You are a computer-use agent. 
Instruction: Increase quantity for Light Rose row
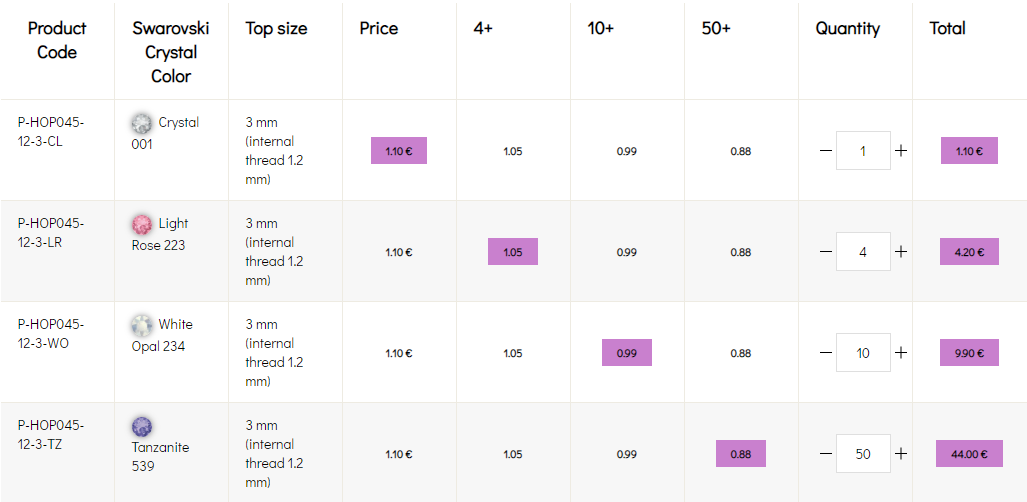pos(901,252)
